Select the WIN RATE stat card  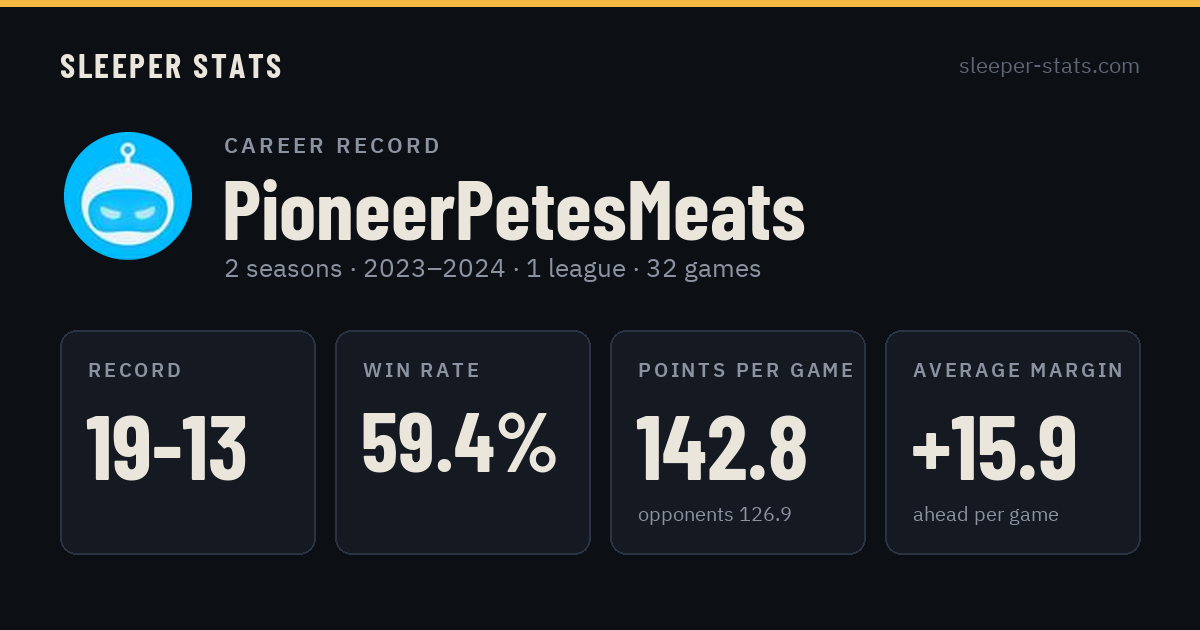(463, 442)
